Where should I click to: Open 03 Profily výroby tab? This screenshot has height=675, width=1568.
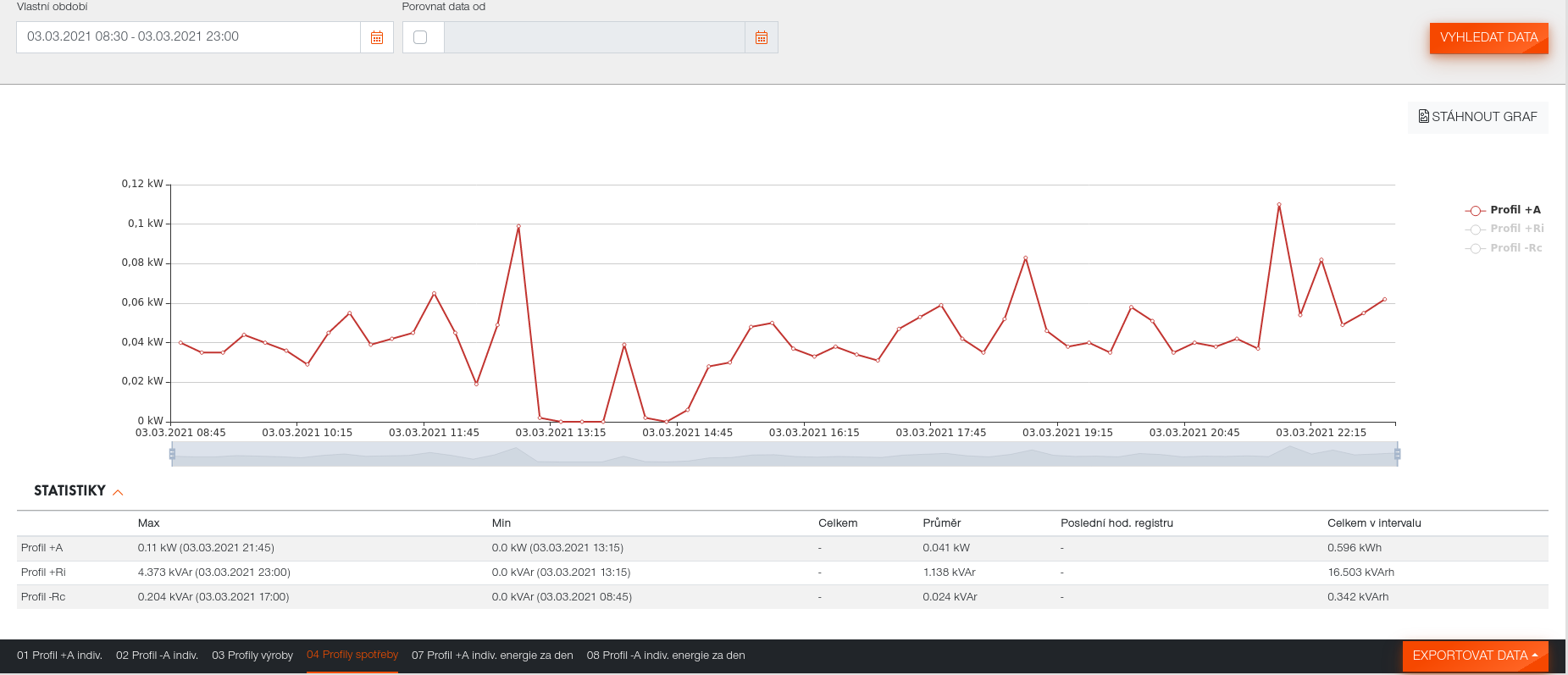(252, 656)
